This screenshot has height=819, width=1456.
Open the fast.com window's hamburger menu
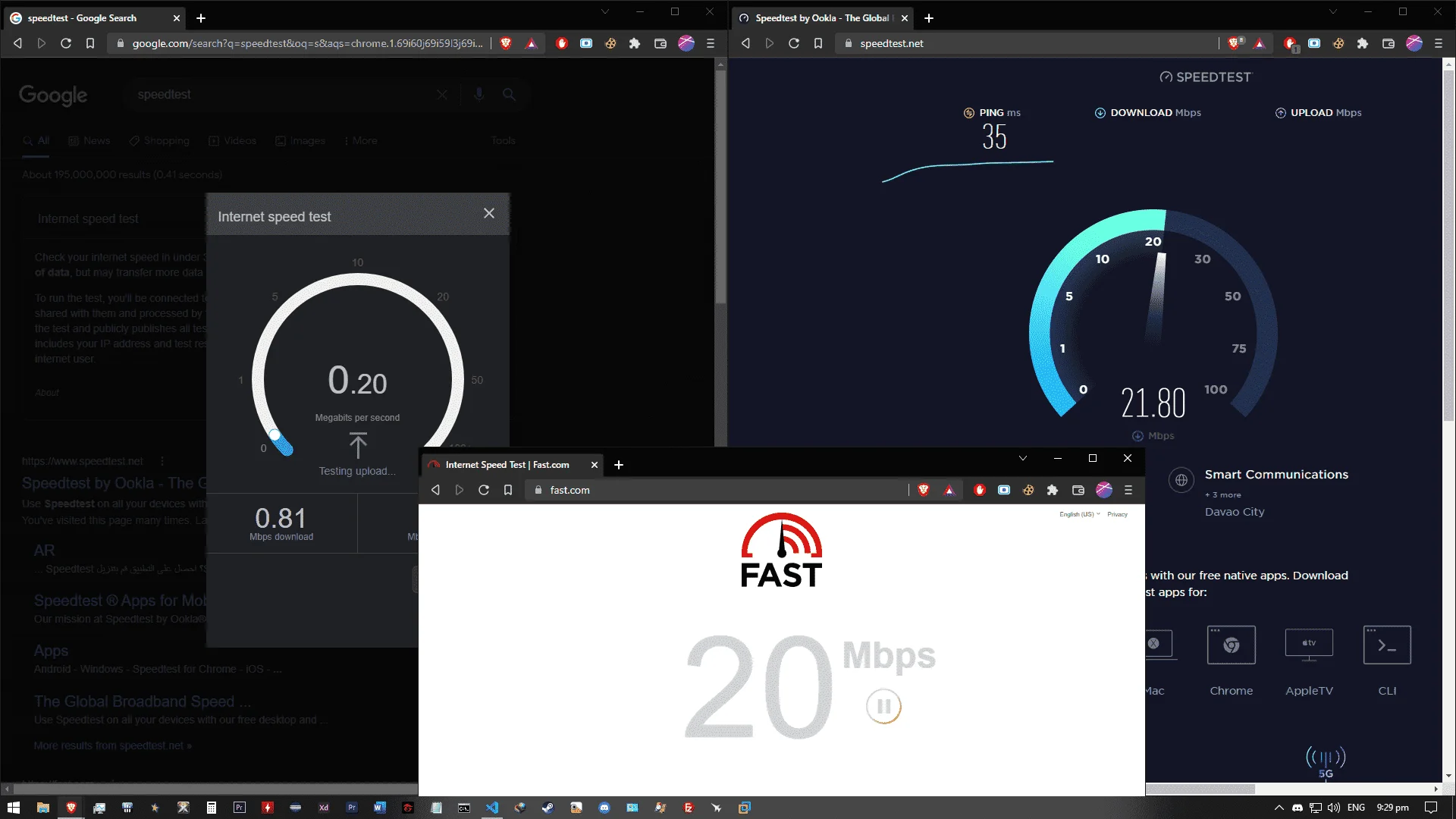point(1128,490)
